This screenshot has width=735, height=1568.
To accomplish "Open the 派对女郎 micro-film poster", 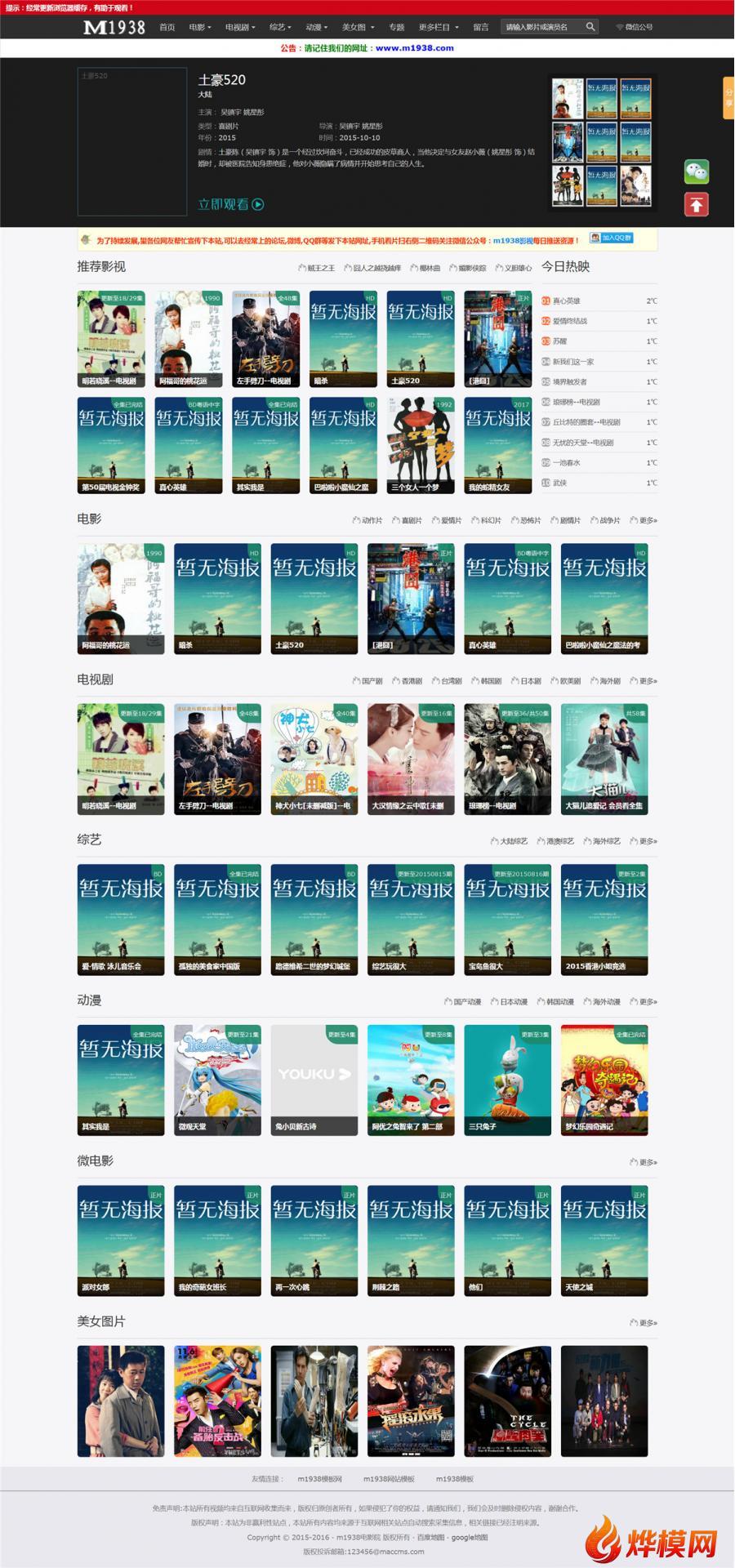I will pos(121,1241).
